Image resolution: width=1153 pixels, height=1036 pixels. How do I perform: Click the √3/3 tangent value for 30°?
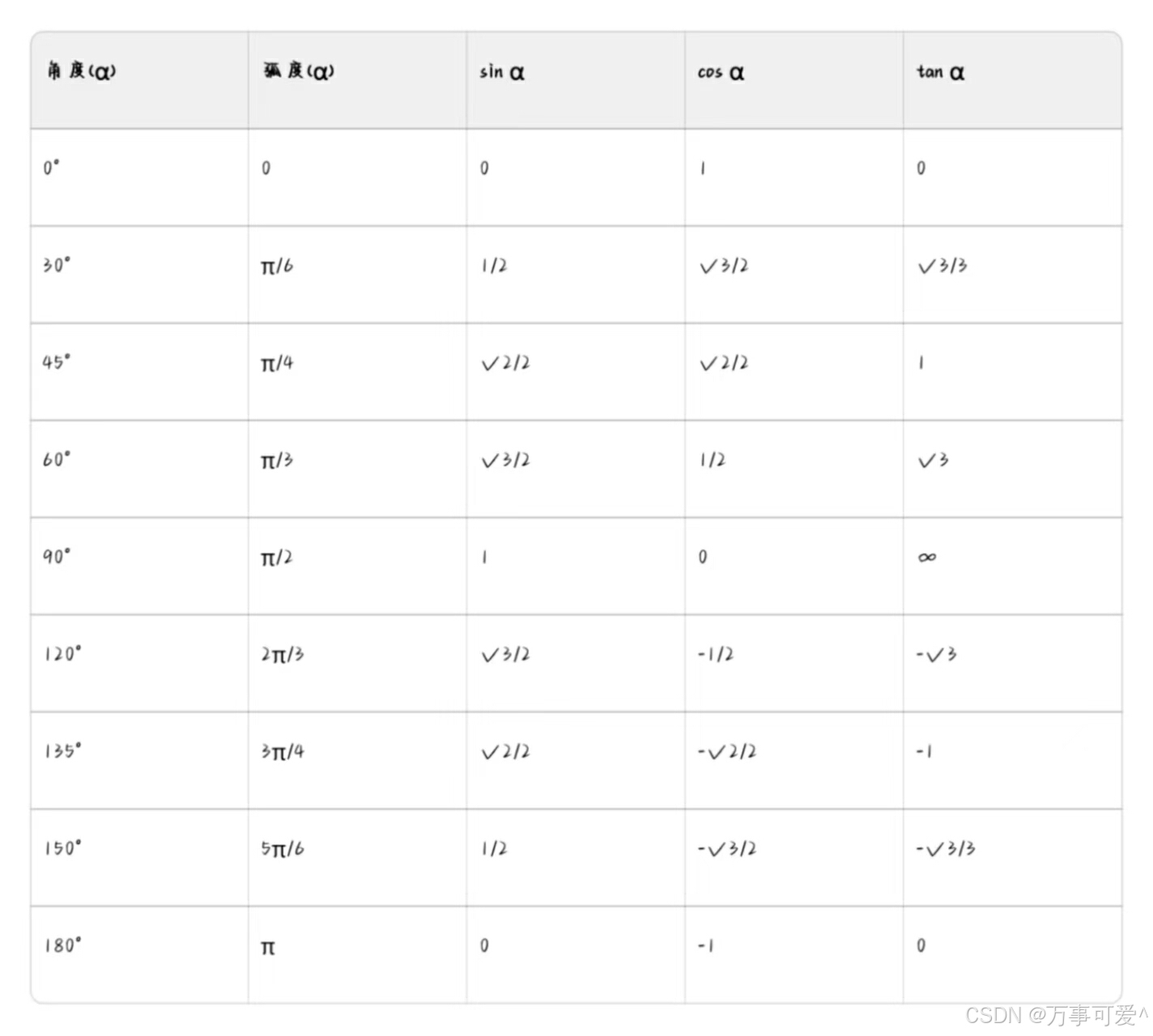coord(942,265)
